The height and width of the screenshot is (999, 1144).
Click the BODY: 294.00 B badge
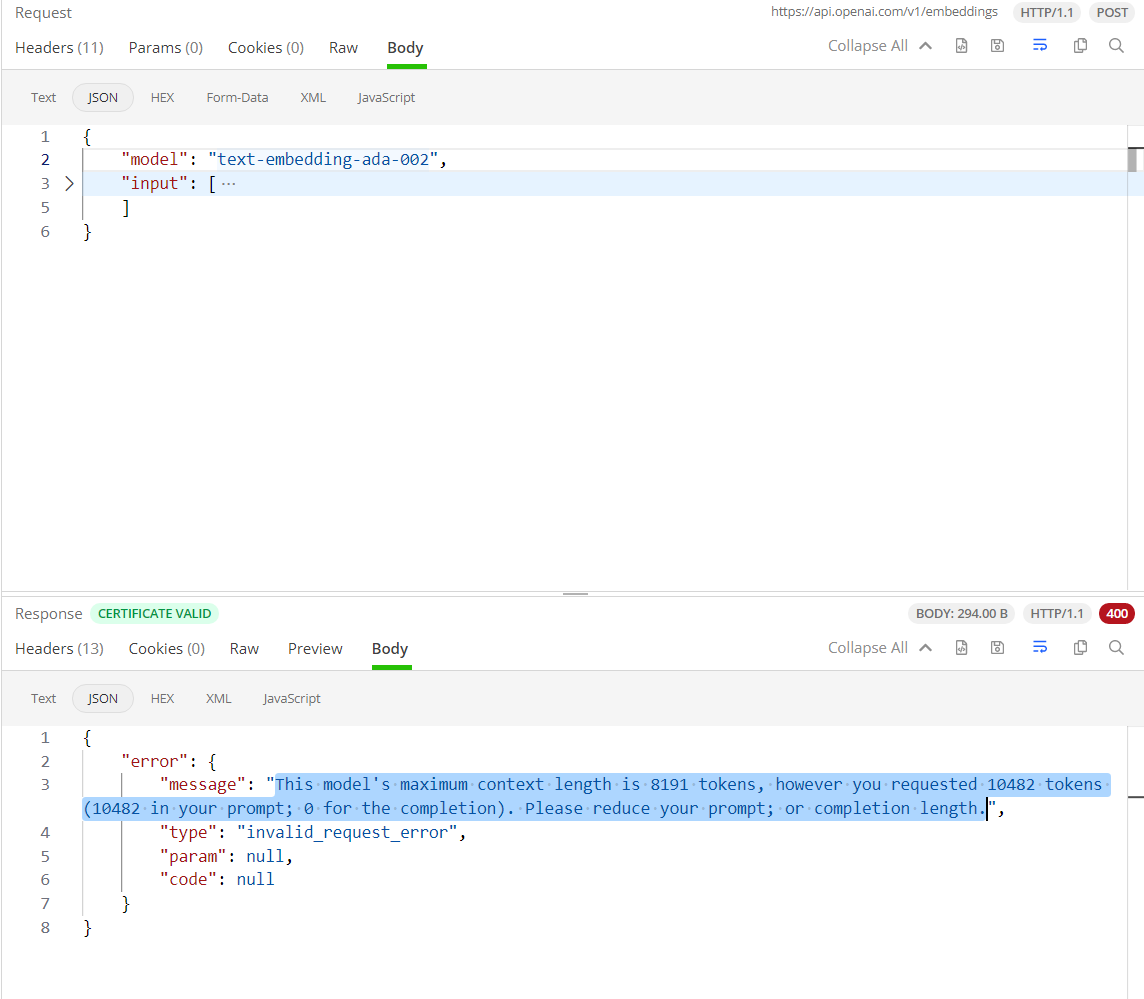[962, 614]
